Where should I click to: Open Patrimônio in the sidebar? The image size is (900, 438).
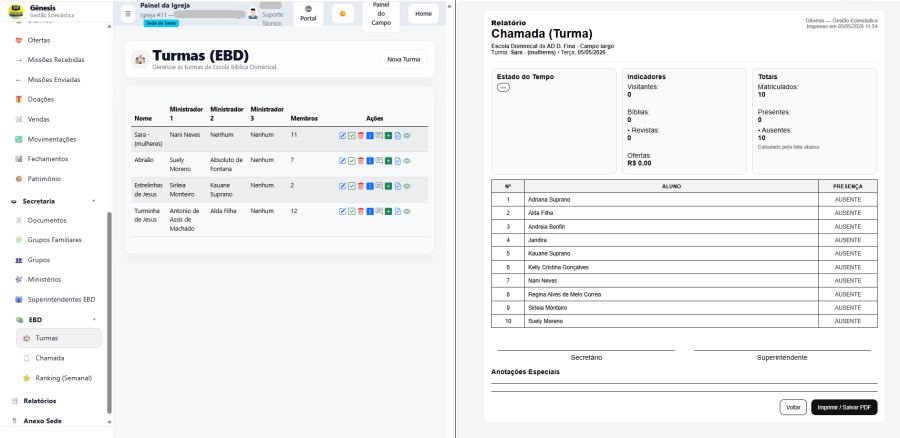click(x=44, y=179)
